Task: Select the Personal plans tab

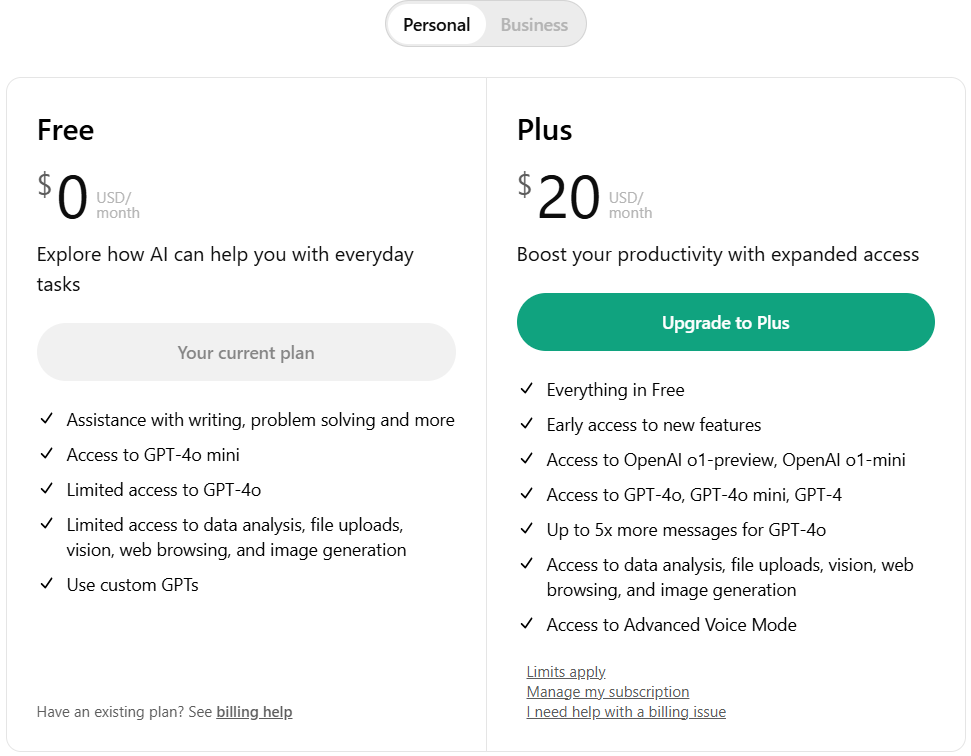Action: 436,25
